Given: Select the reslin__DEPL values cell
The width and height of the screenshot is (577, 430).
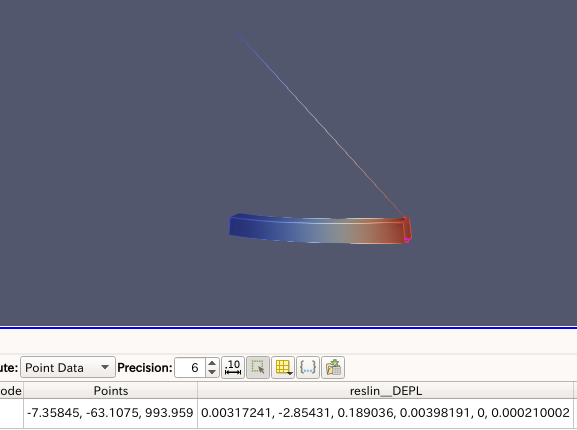Looking at the screenshot, I should click(x=386, y=413).
